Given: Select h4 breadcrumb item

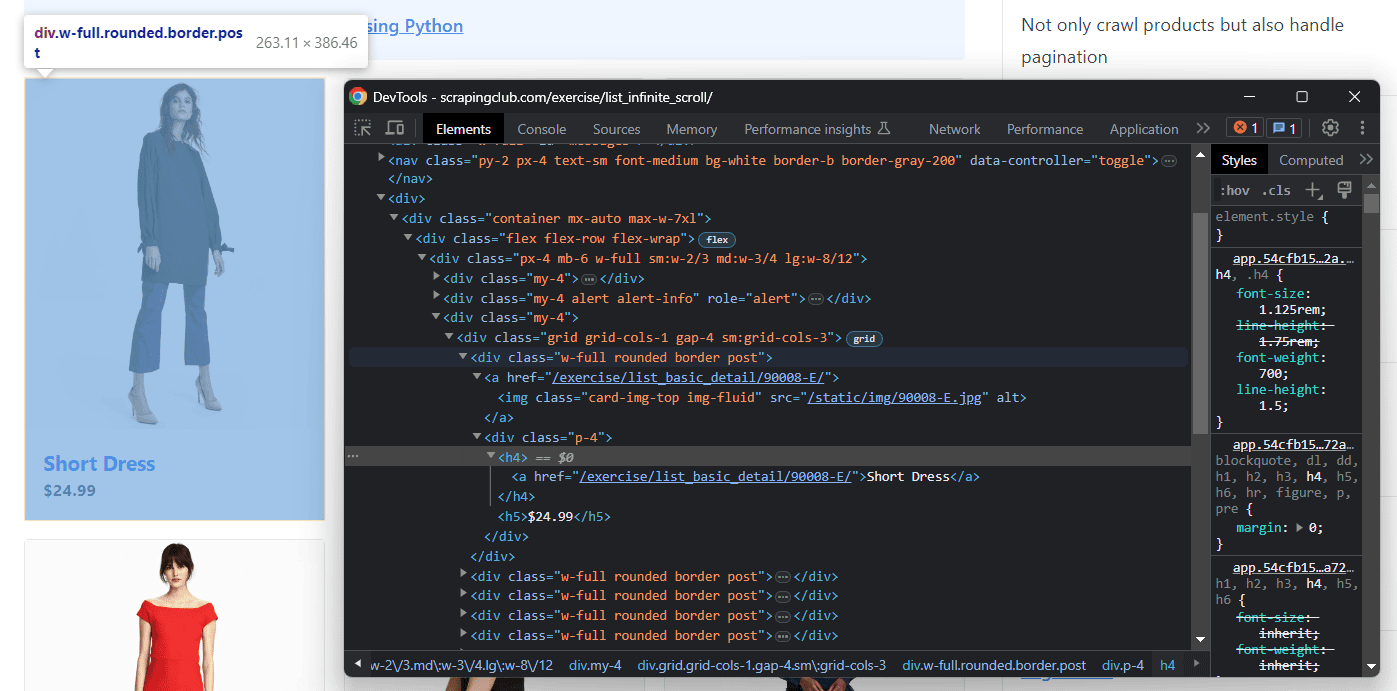Looking at the screenshot, I should click(x=1167, y=665).
